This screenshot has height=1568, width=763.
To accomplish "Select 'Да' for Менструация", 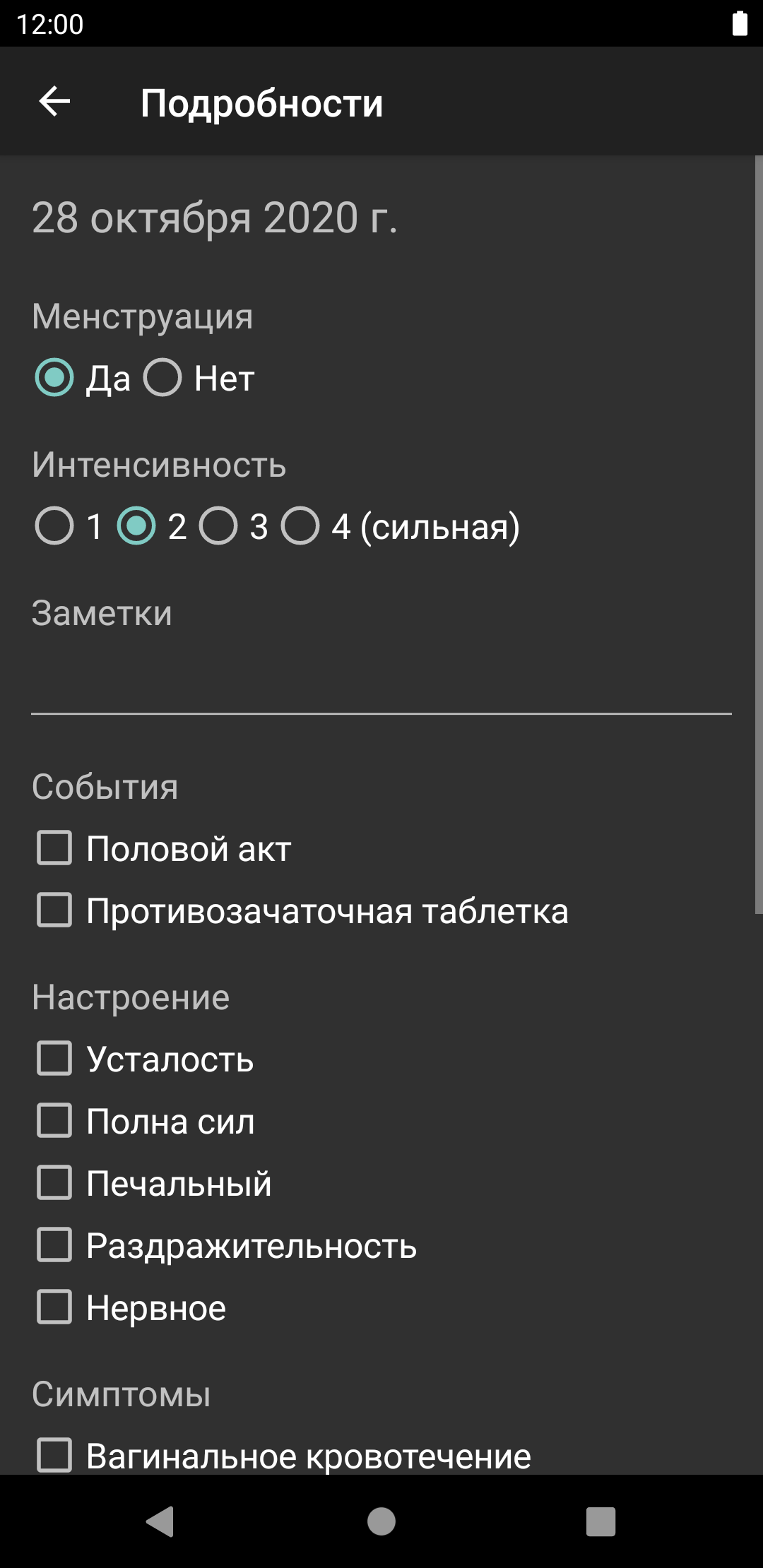I will [54, 378].
